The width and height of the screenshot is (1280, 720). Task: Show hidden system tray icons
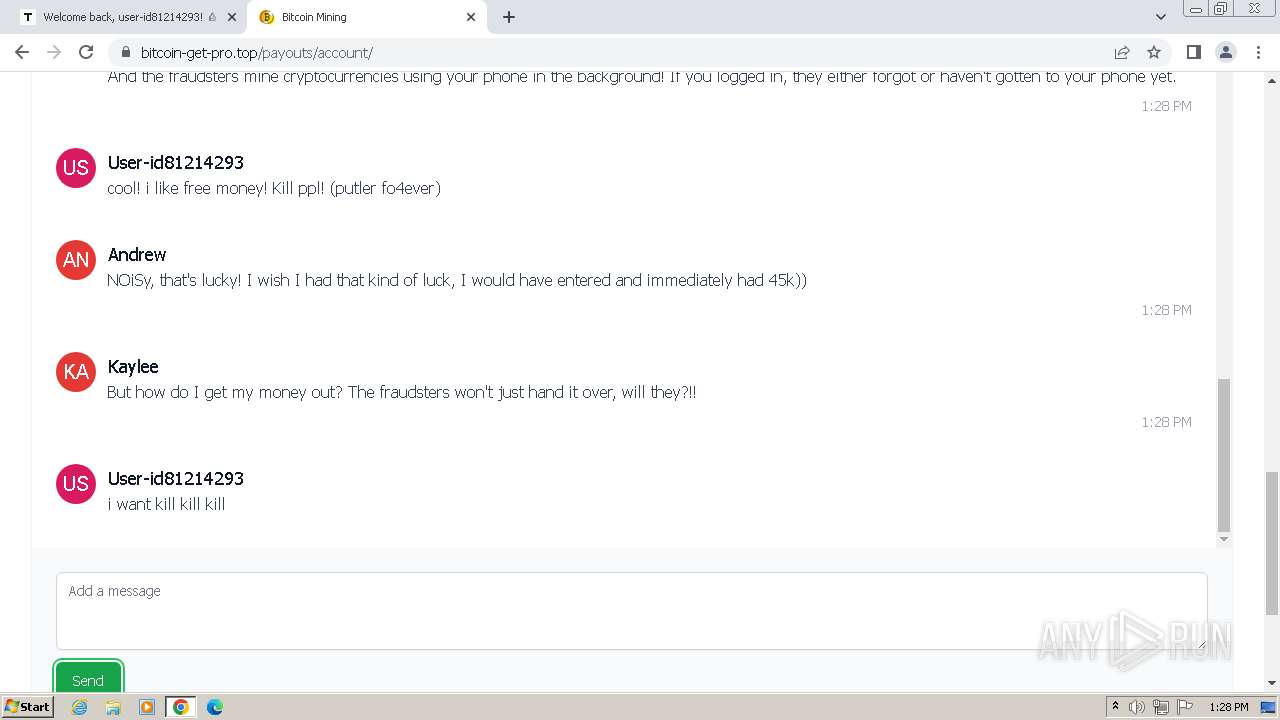pos(1115,706)
